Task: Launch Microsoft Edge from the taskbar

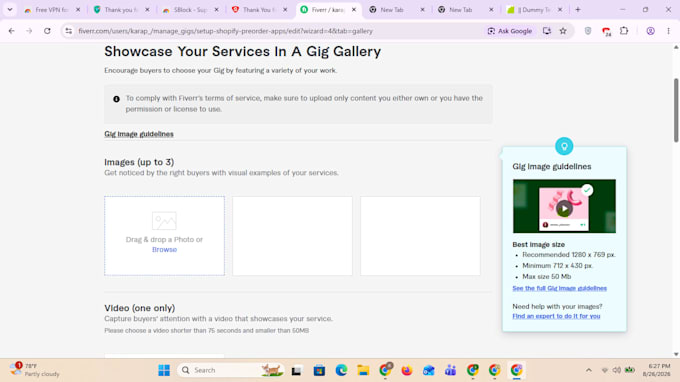Action: point(341,370)
